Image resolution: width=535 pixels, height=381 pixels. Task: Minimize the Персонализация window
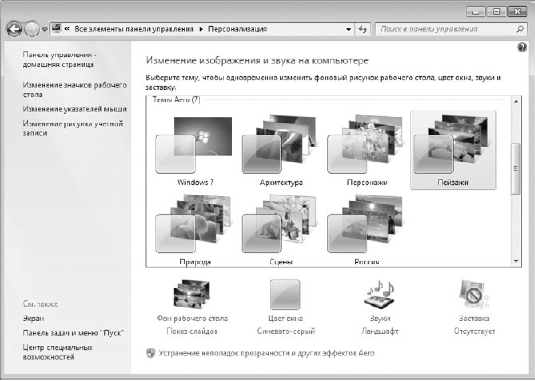pos(475,12)
